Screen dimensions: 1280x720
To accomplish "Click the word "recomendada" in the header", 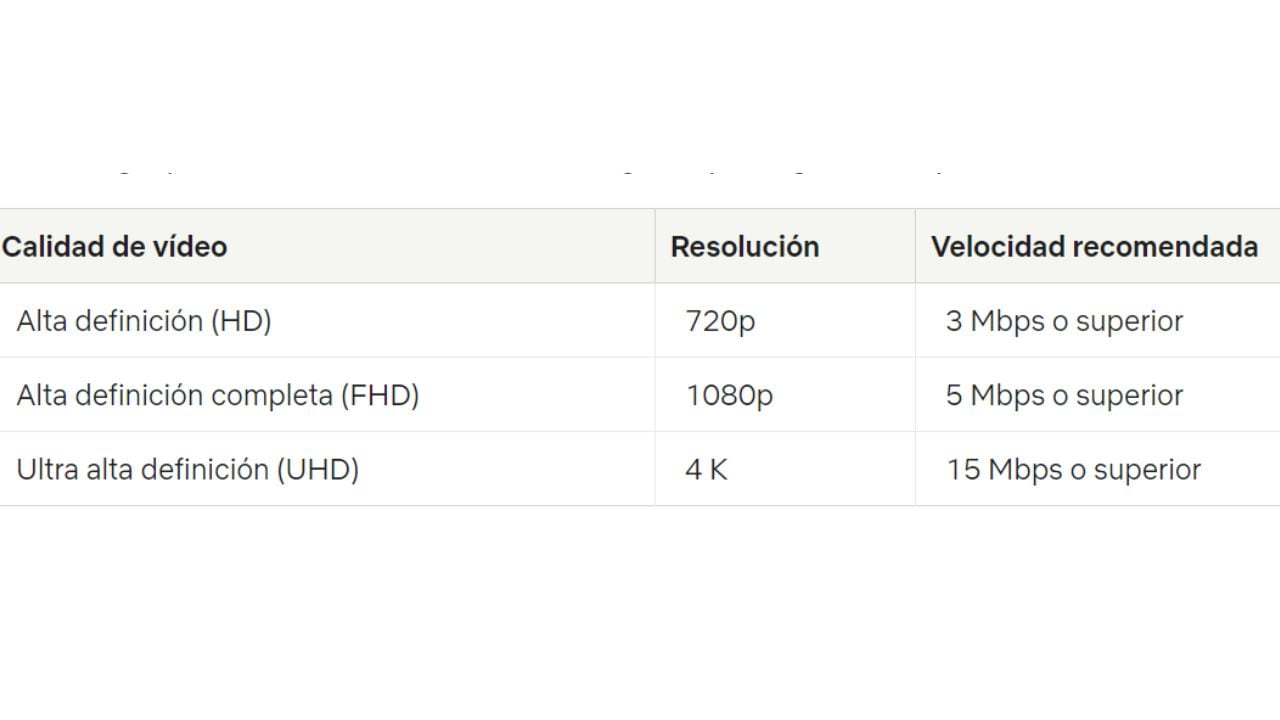I will [1165, 246].
